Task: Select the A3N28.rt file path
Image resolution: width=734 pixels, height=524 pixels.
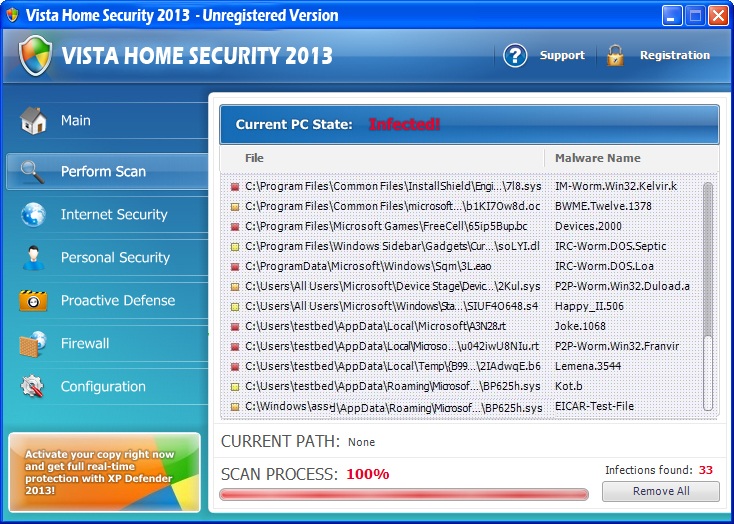Action: [375, 326]
